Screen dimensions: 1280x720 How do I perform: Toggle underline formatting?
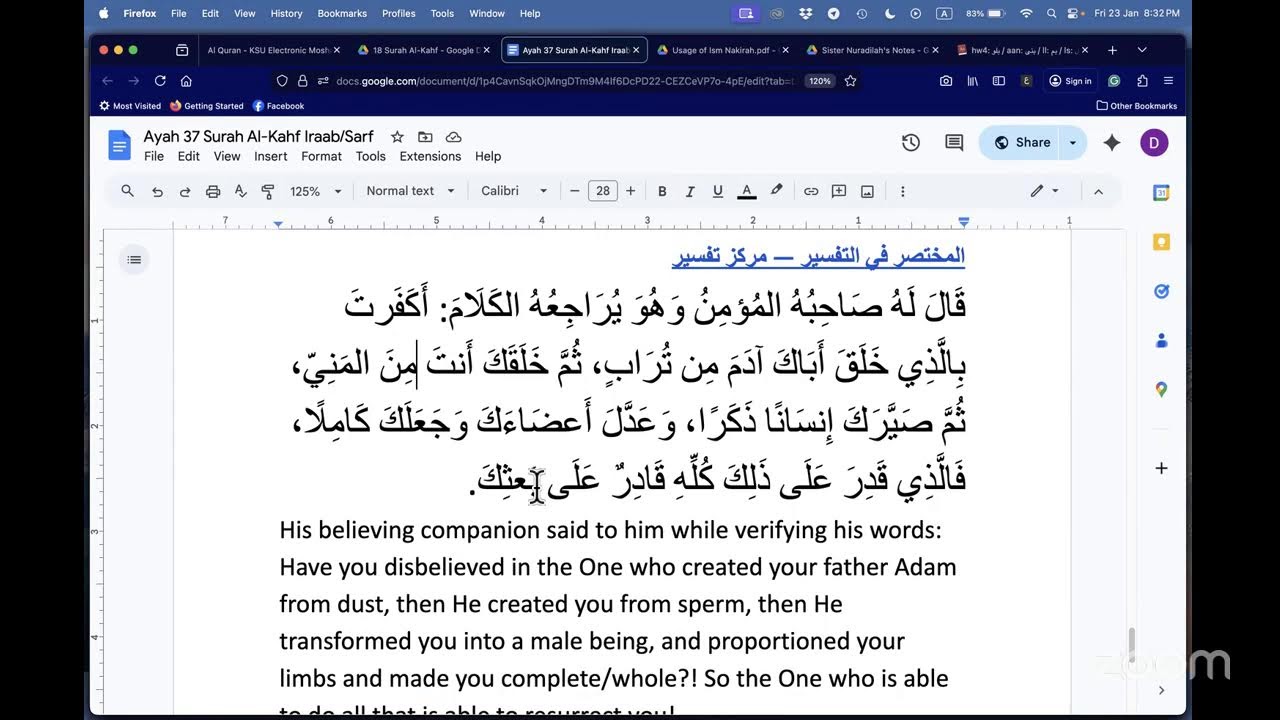click(718, 191)
